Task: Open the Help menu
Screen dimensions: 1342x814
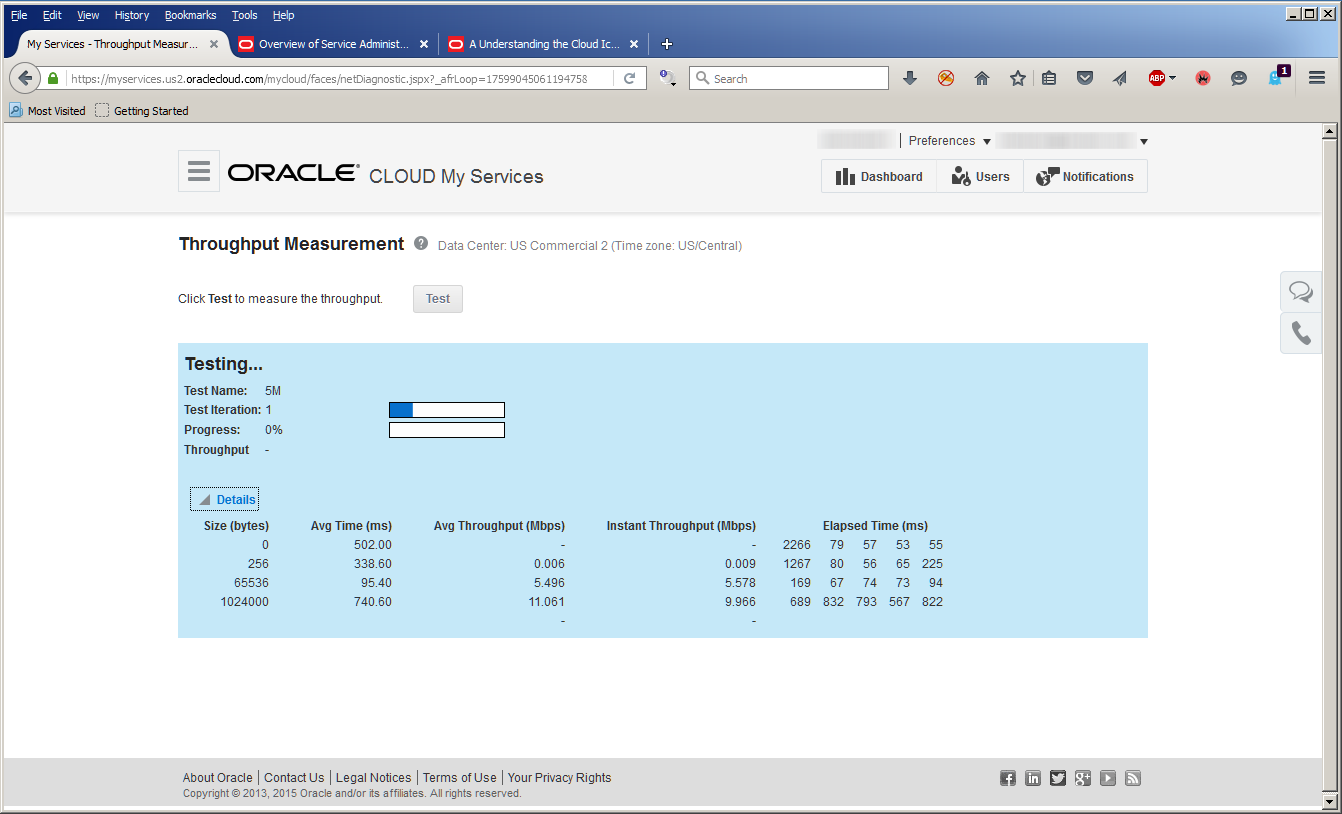Action: [283, 15]
